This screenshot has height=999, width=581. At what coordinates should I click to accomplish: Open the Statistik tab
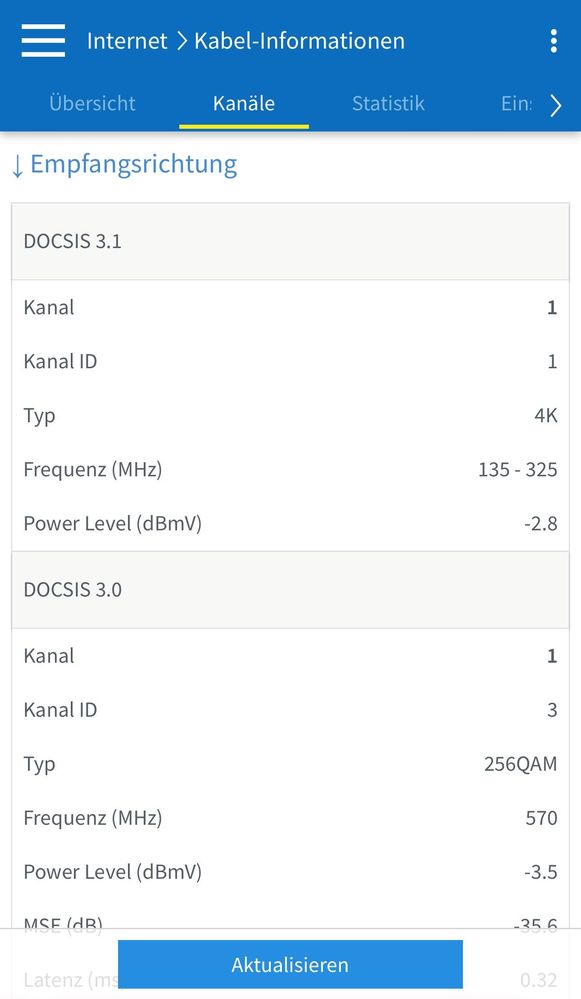[388, 103]
